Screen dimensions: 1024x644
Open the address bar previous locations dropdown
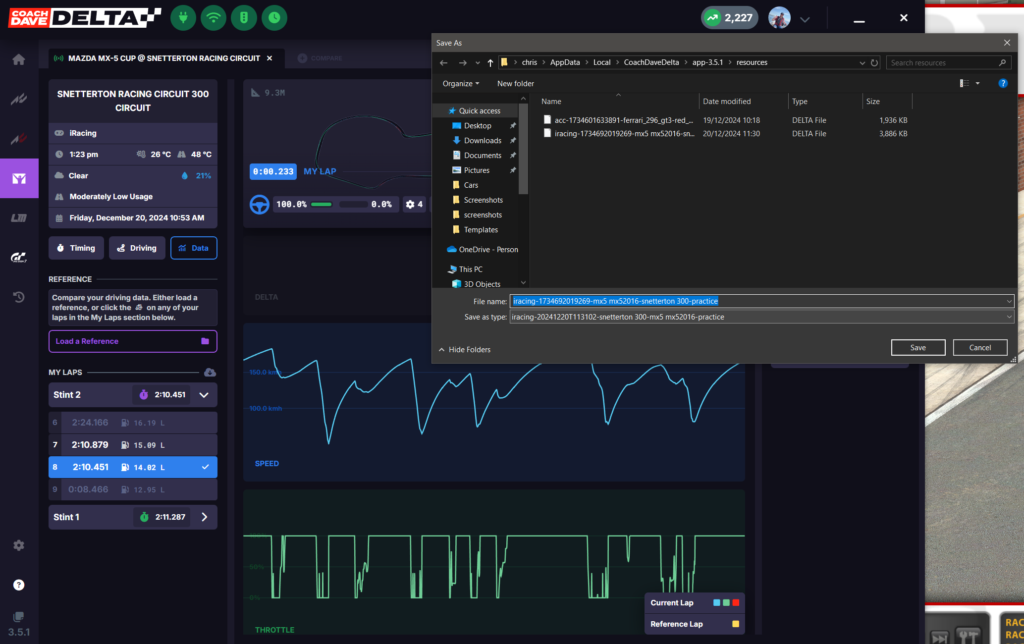coord(862,63)
